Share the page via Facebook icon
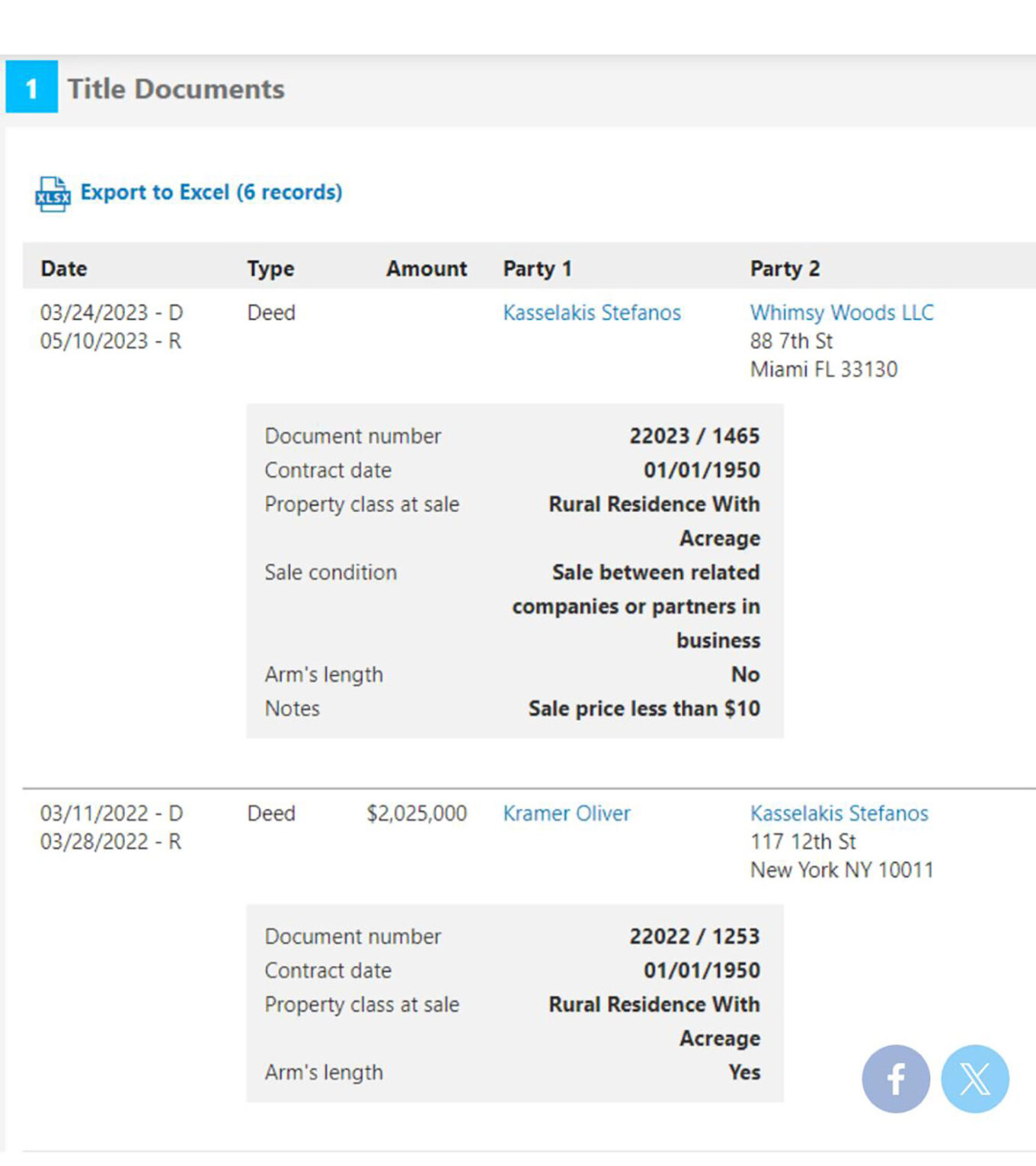The width and height of the screenshot is (1036, 1166). click(895, 1078)
